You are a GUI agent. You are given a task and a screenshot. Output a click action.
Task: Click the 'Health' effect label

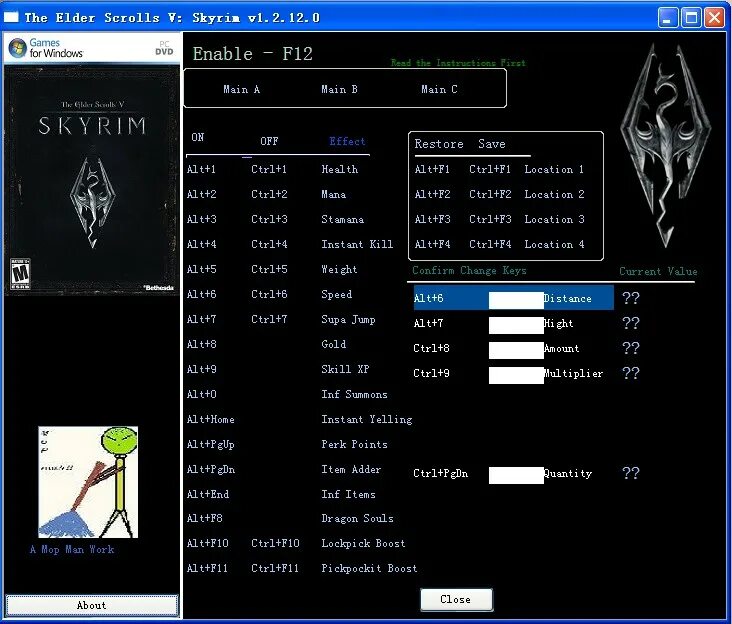click(x=340, y=169)
